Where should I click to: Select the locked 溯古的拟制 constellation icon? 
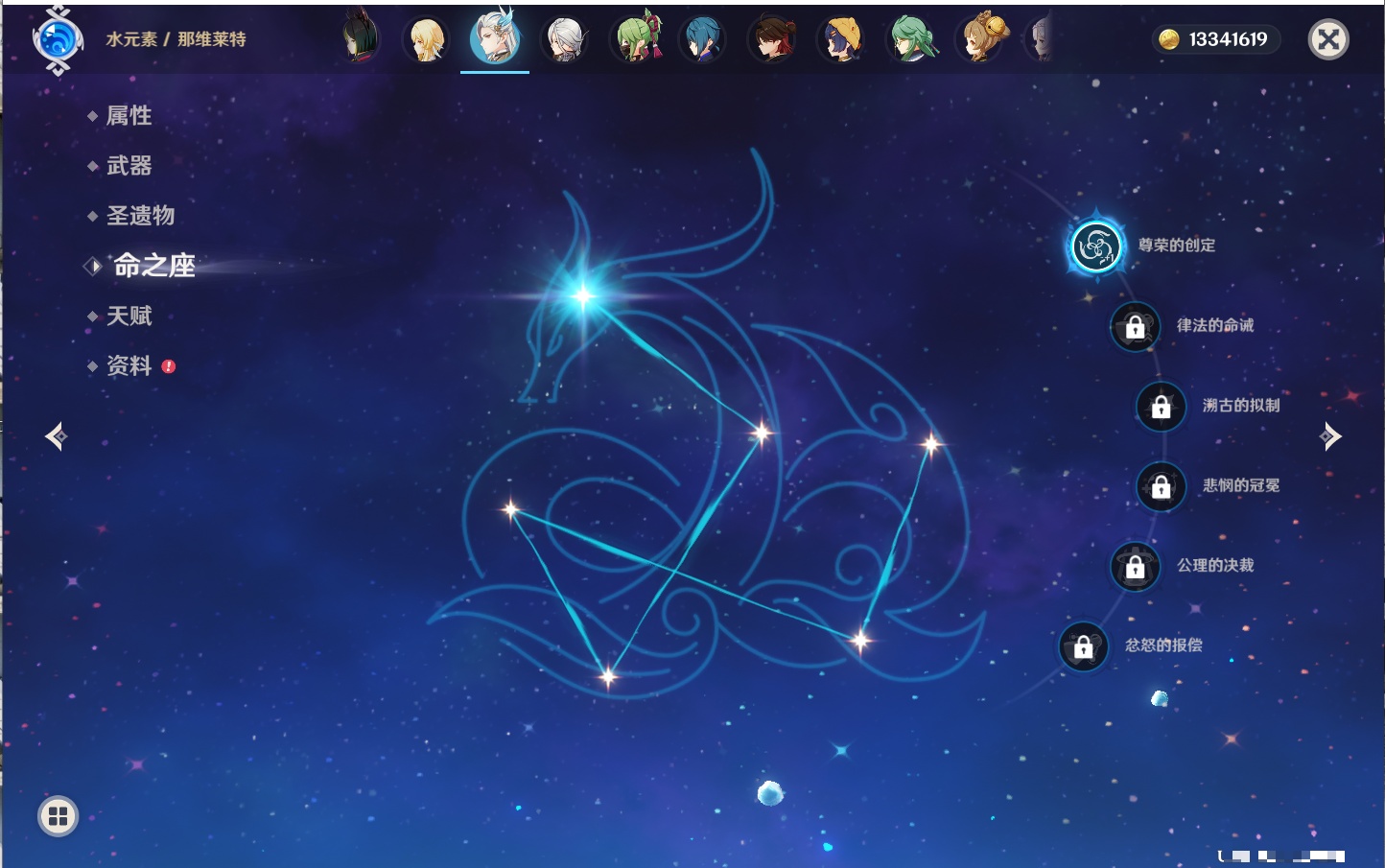point(1161,407)
